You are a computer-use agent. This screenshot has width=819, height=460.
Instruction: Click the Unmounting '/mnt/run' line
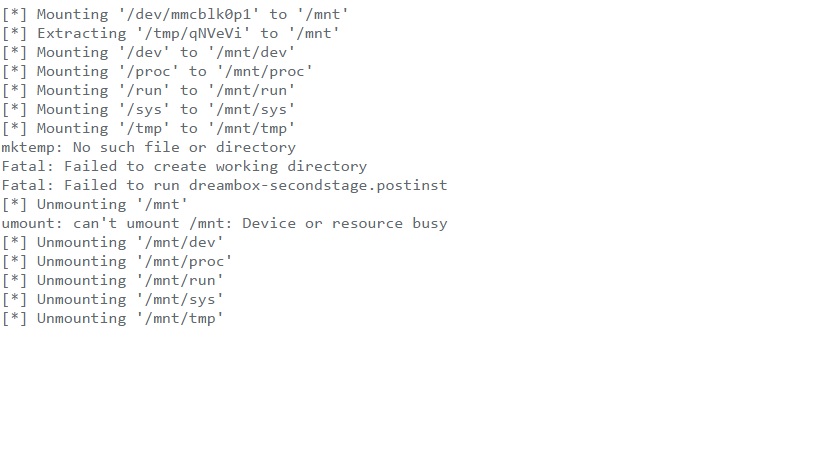coord(112,280)
